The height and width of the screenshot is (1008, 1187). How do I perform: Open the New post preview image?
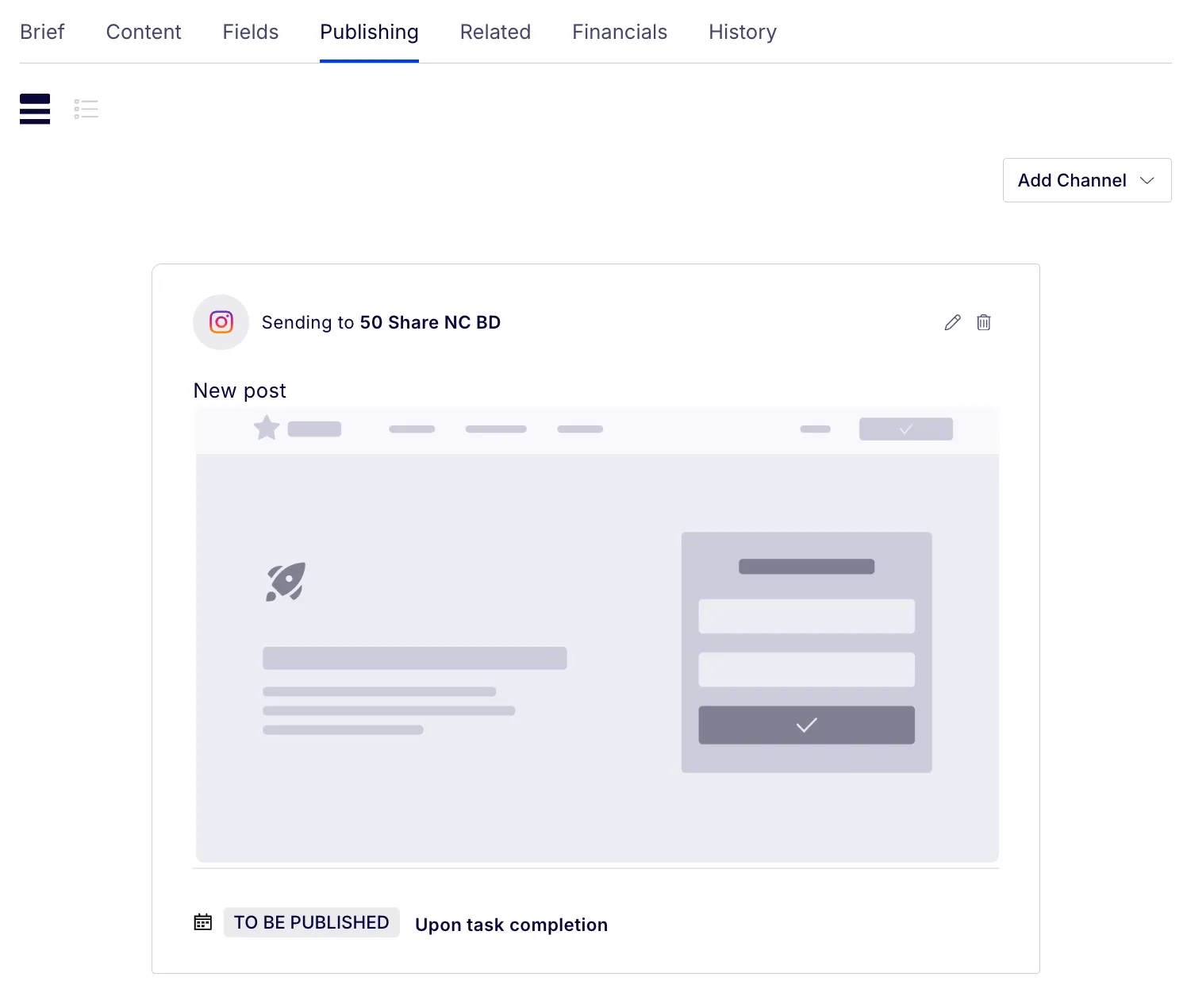point(597,635)
